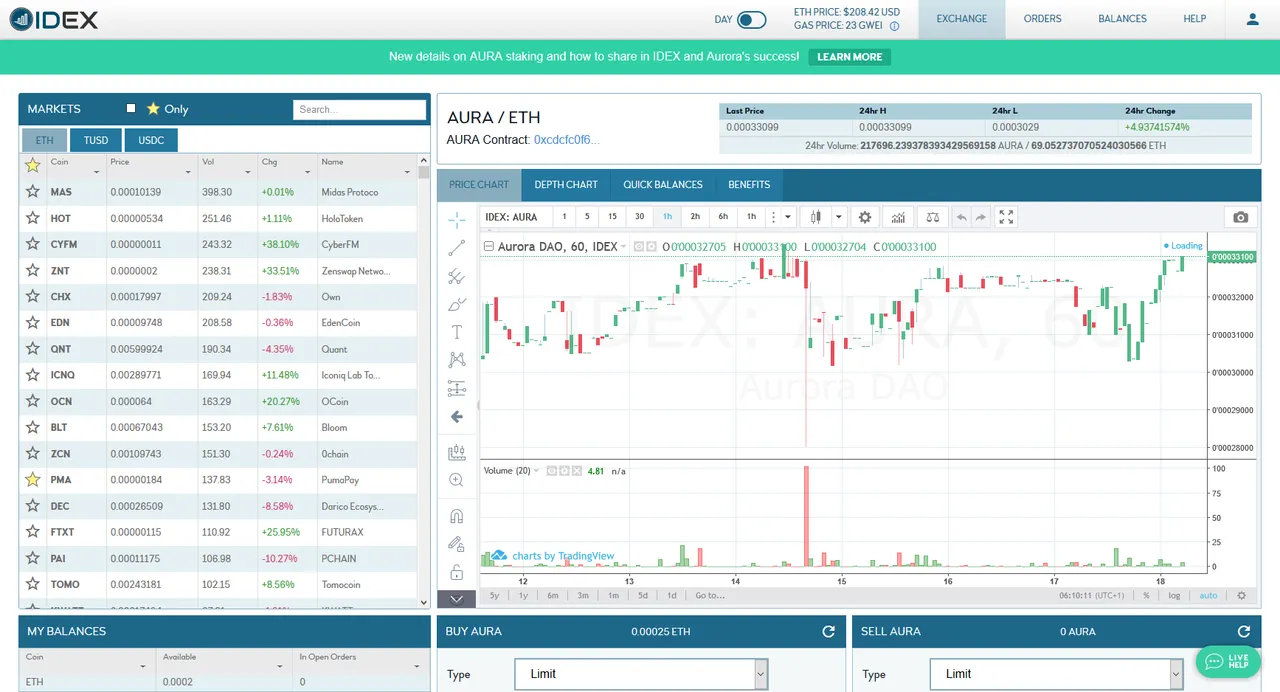This screenshot has width=1280, height=692.
Task: Set chart range to 5y
Action: tap(494, 595)
